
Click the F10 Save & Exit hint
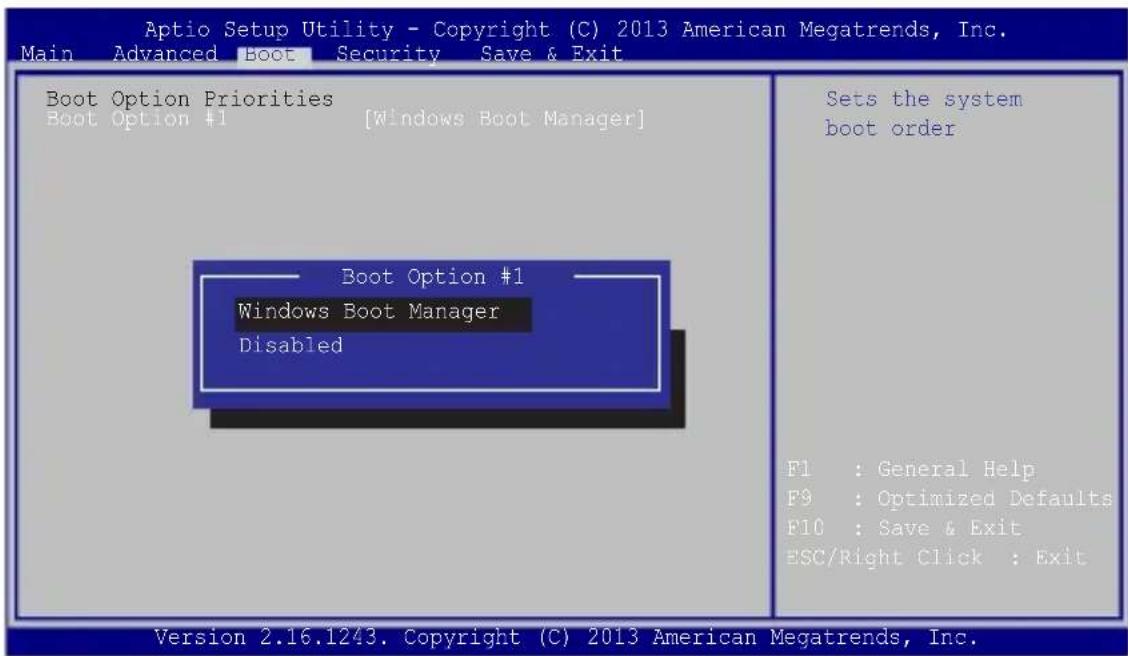(904, 528)
